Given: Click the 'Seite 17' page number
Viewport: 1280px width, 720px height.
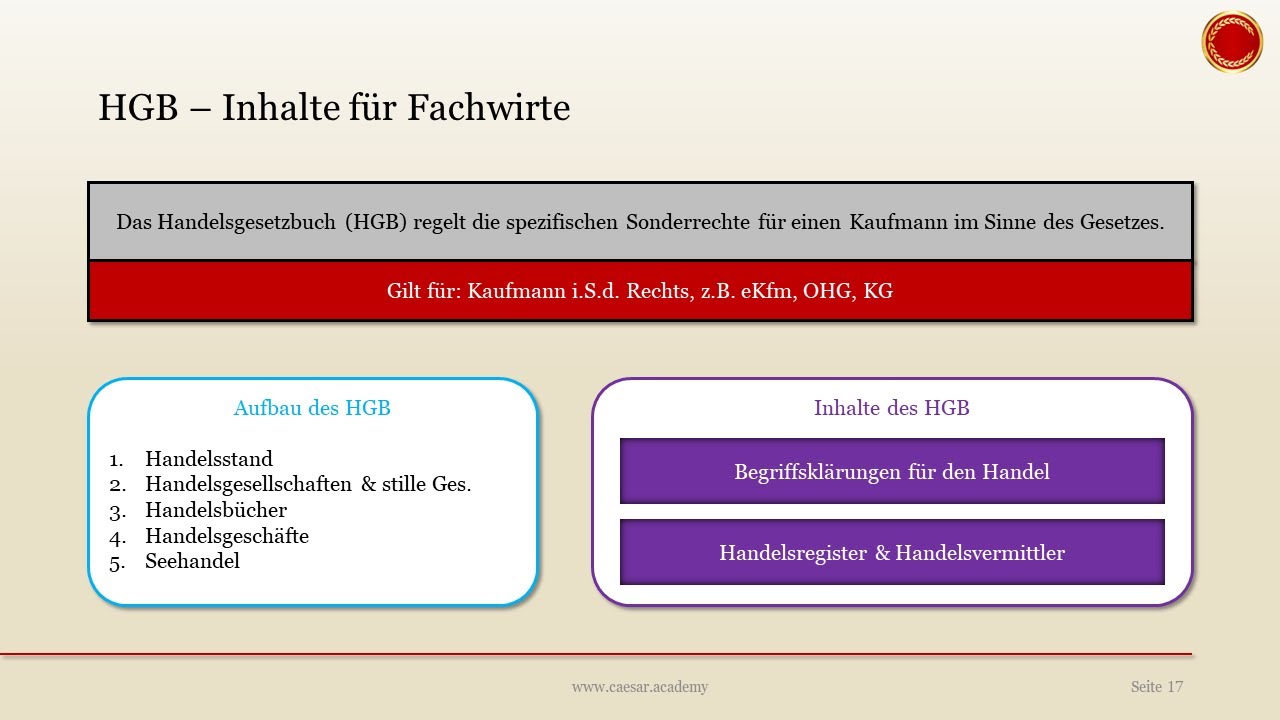Looking at the screenshot, I should click(1157, 687).
